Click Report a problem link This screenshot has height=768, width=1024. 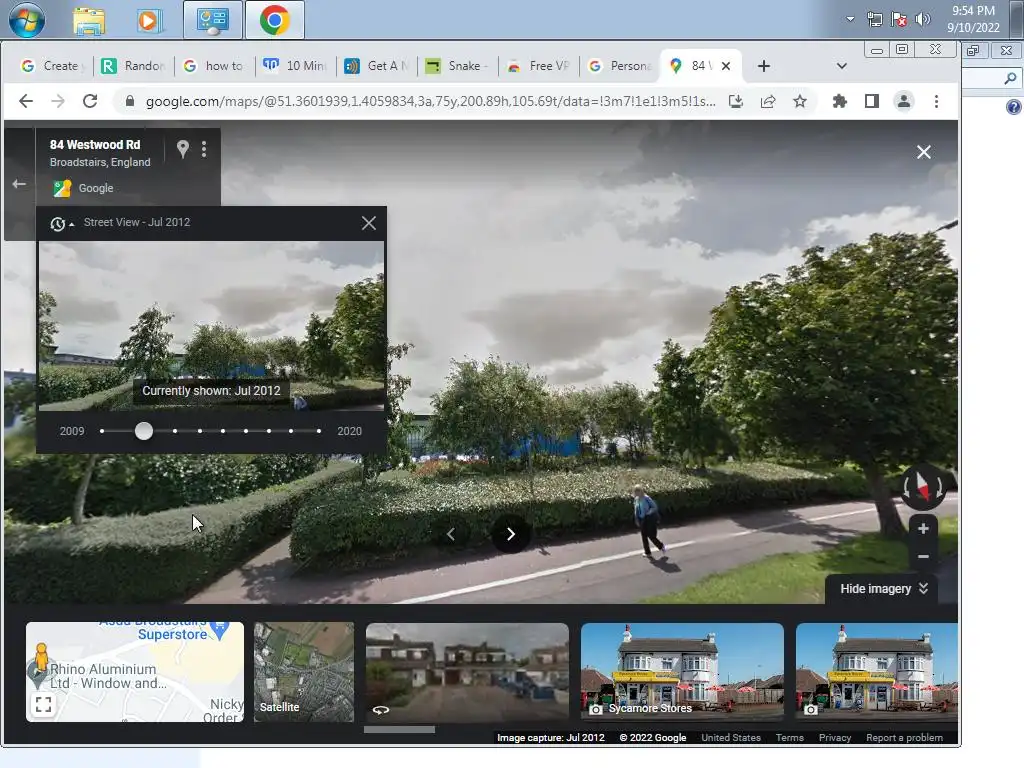click(x=904, y=738)
